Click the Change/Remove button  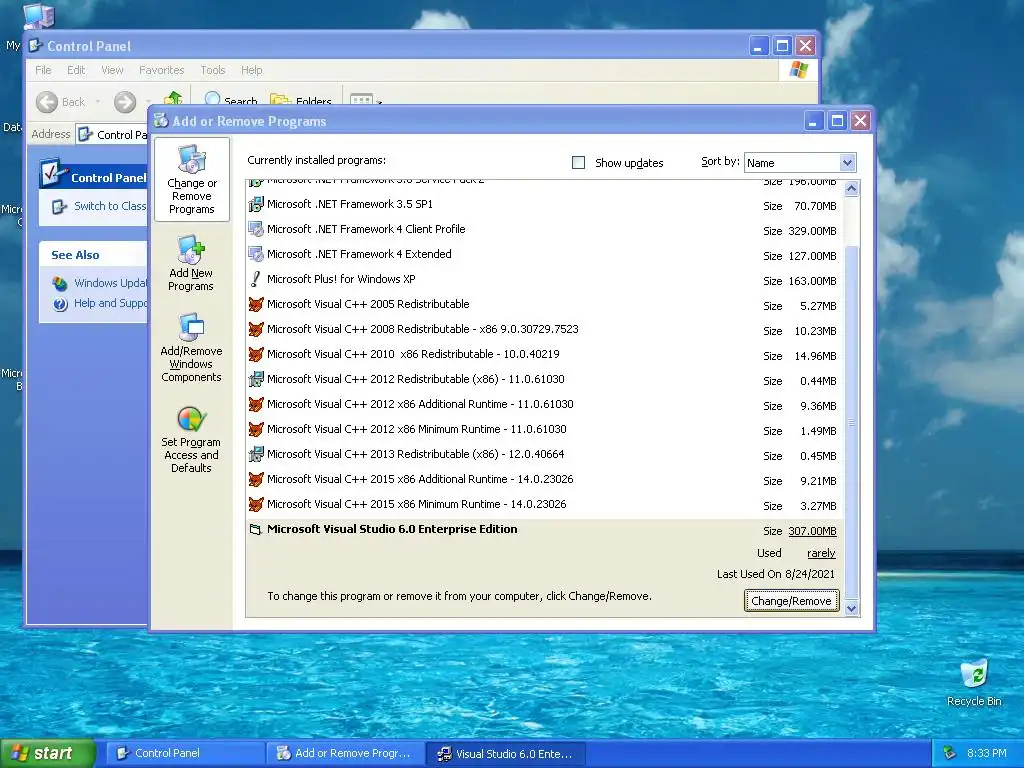coord(791,601)
